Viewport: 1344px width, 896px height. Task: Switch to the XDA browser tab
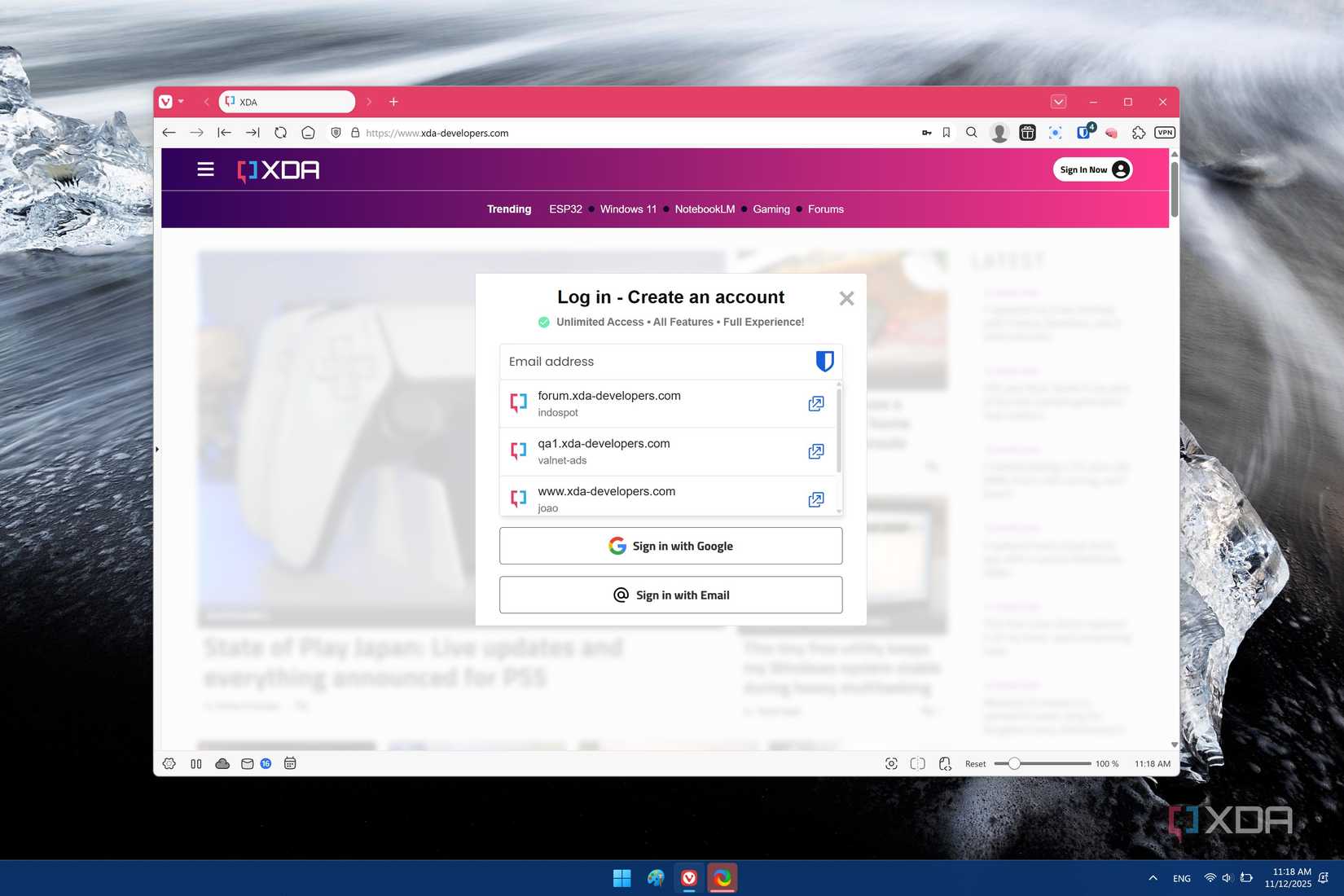point(287,101)
